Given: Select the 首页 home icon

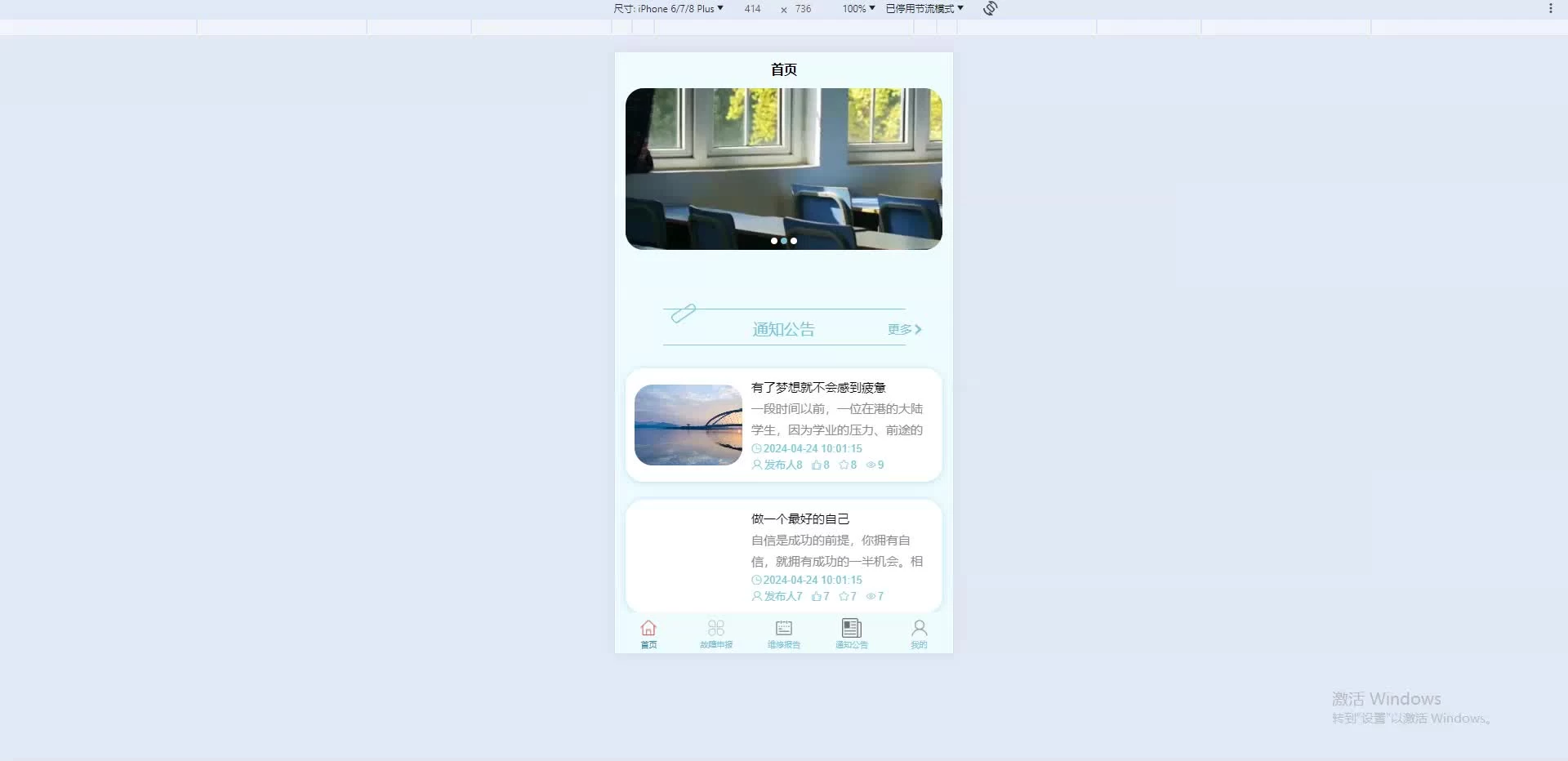Looking at the screenshot, I should click(648, 628).
